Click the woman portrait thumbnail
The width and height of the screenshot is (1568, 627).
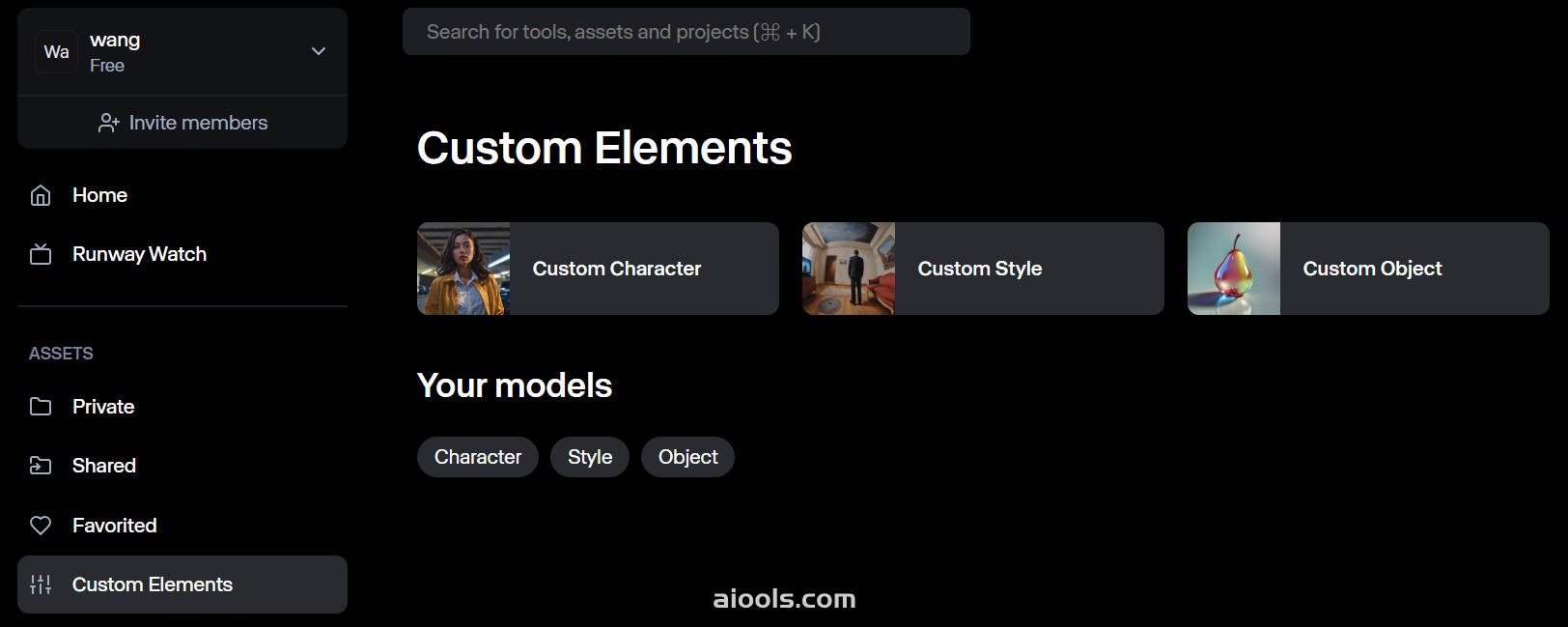click(463, 269)
